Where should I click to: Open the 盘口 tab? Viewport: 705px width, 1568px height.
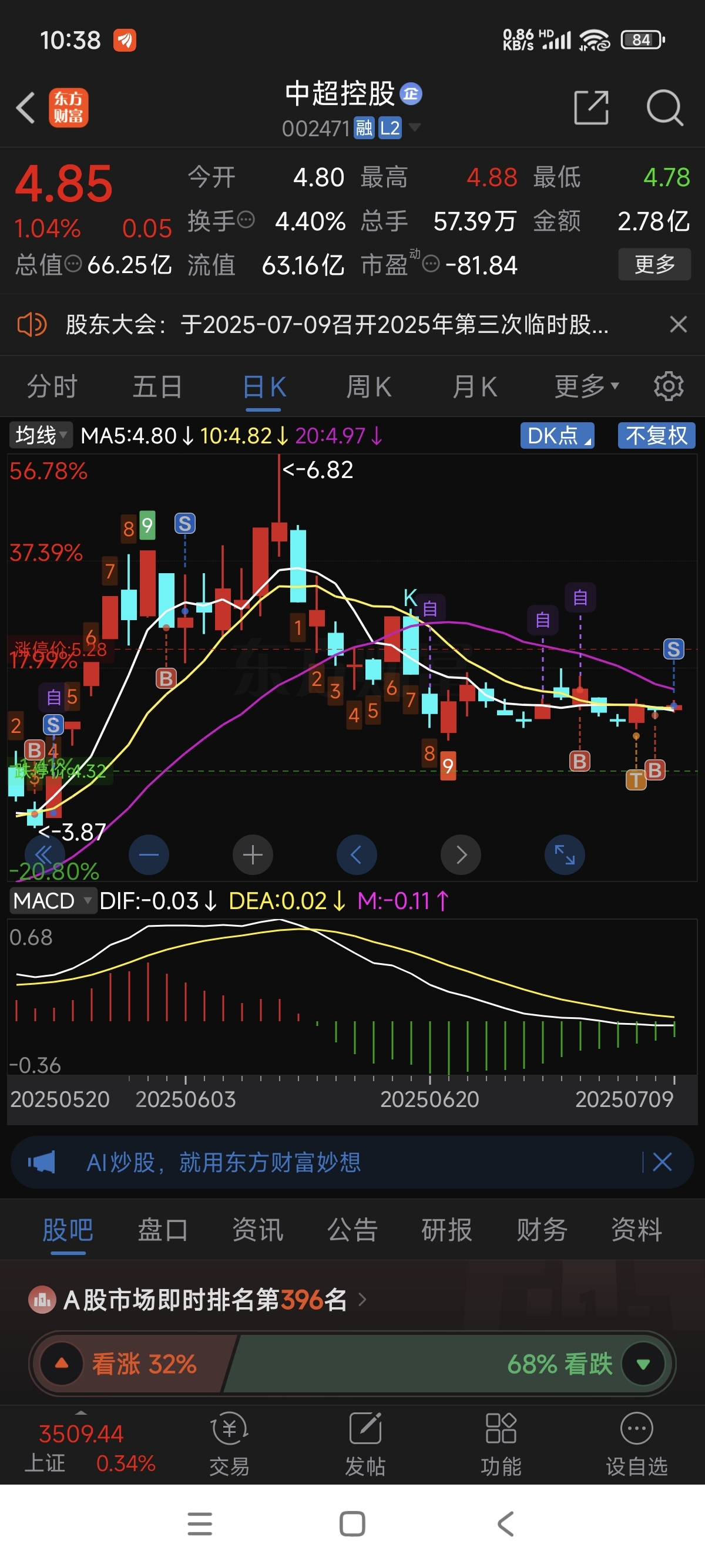pyautogui.click(x=163, y=1230)
